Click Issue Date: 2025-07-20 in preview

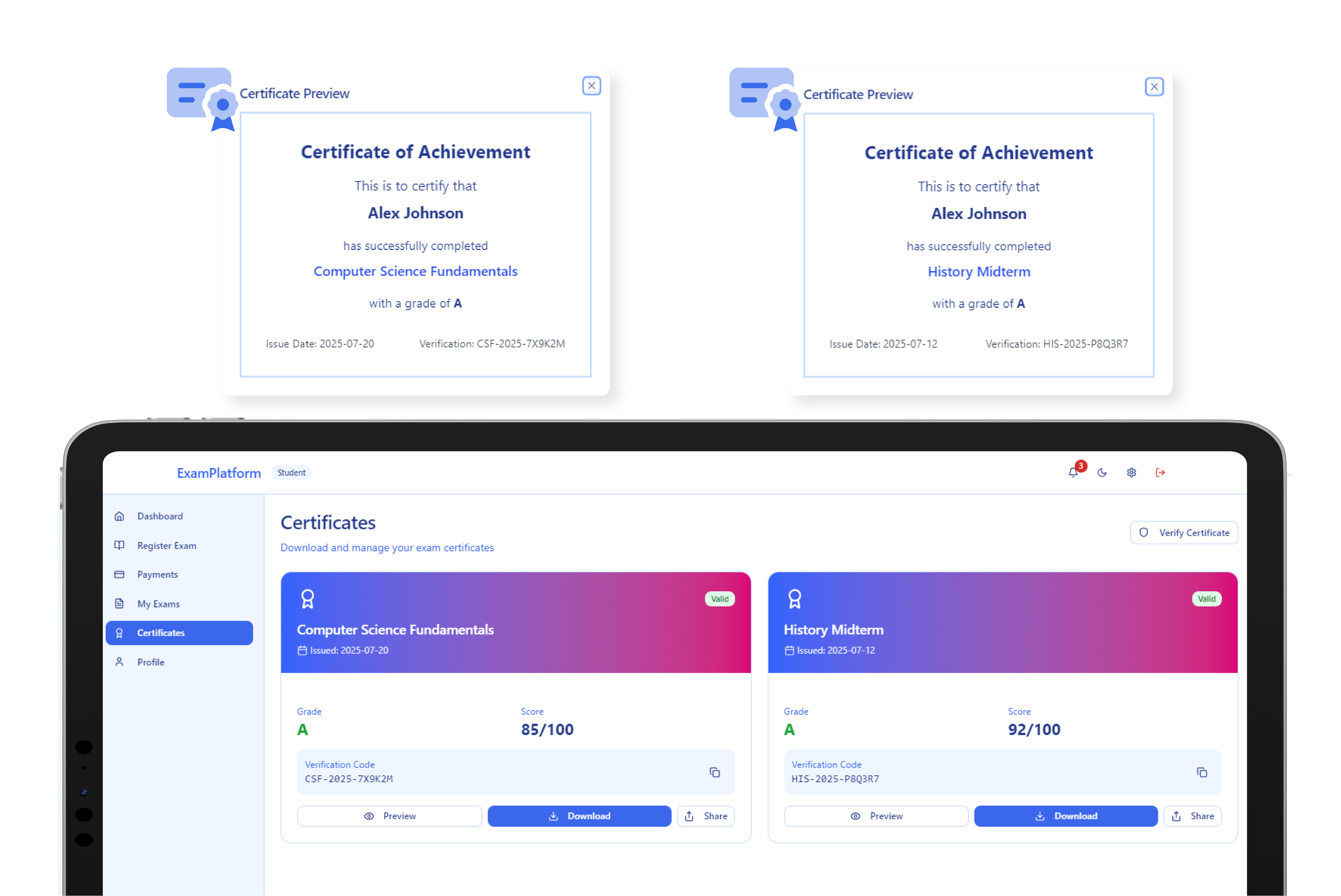coord(320,343)
